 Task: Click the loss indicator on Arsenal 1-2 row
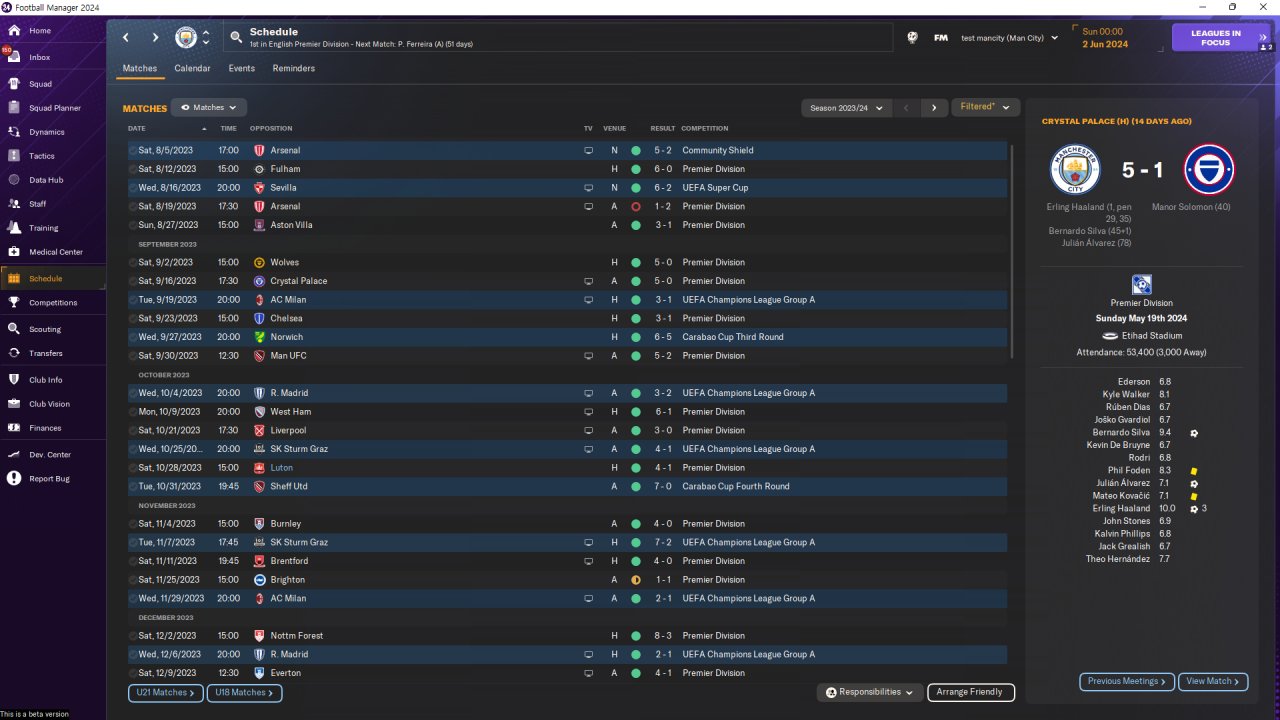click(x=636, y=206)
